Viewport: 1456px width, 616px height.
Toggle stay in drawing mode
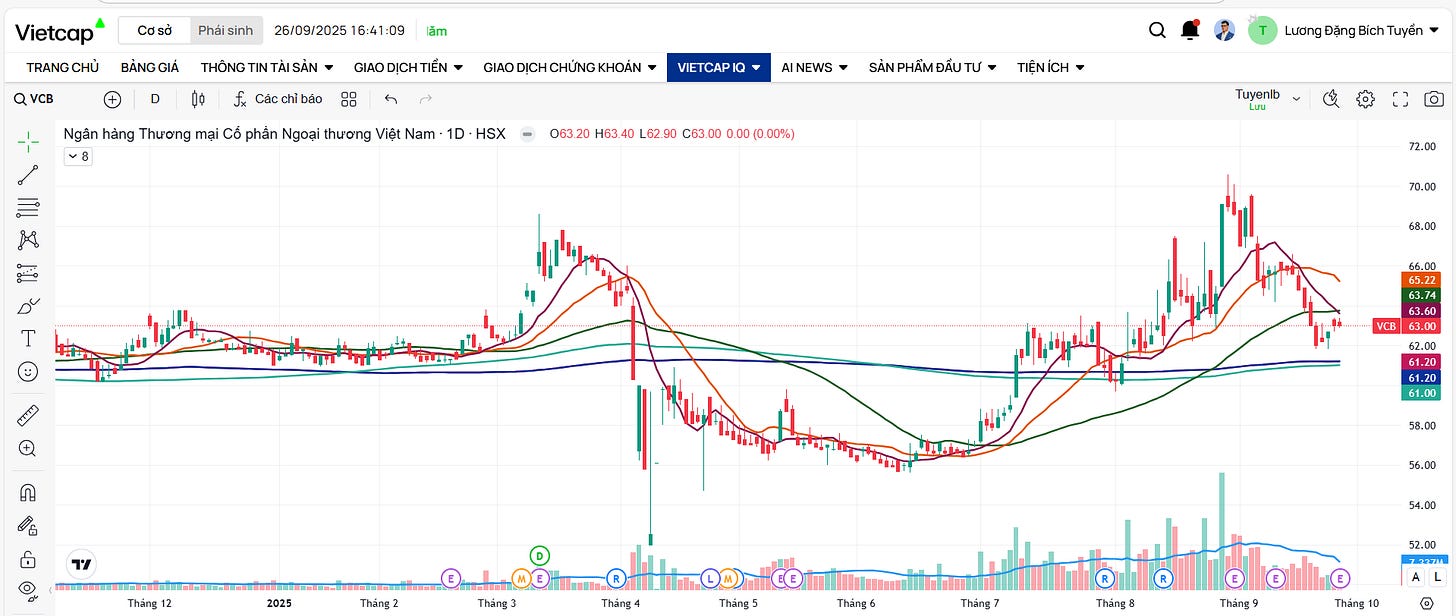(x=28, y=525)
